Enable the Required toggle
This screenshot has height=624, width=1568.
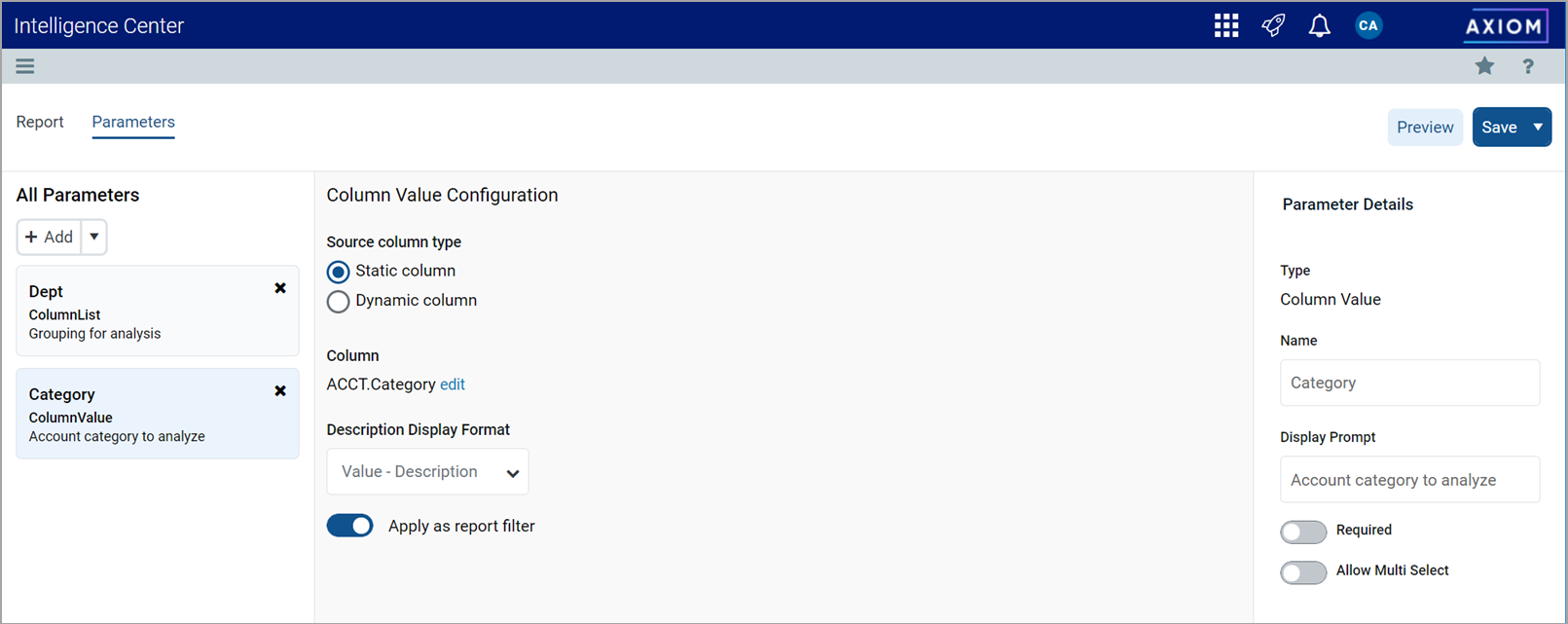coord(1303,532)
